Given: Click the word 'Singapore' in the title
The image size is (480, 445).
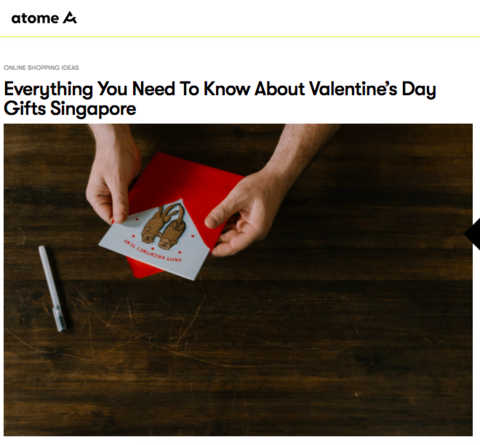Looking at the screenshot, I should click(93, 109).
